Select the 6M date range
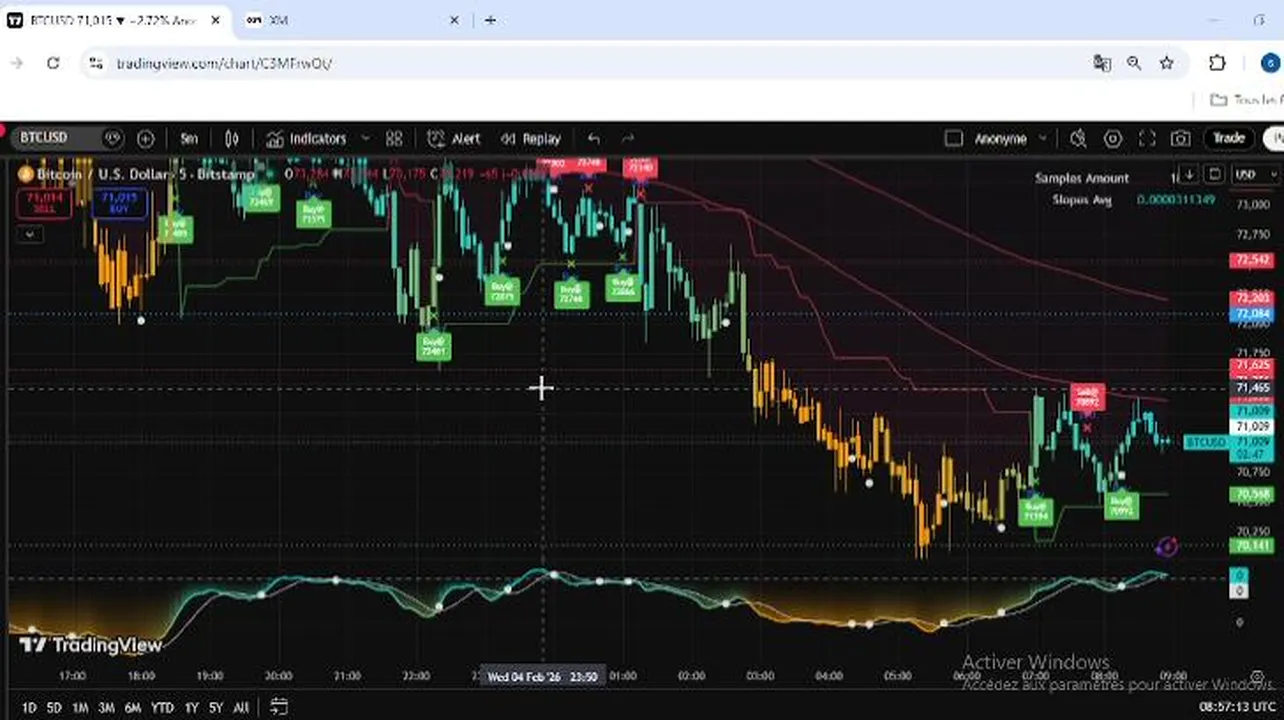1284x720 pixels. [132, 708]
